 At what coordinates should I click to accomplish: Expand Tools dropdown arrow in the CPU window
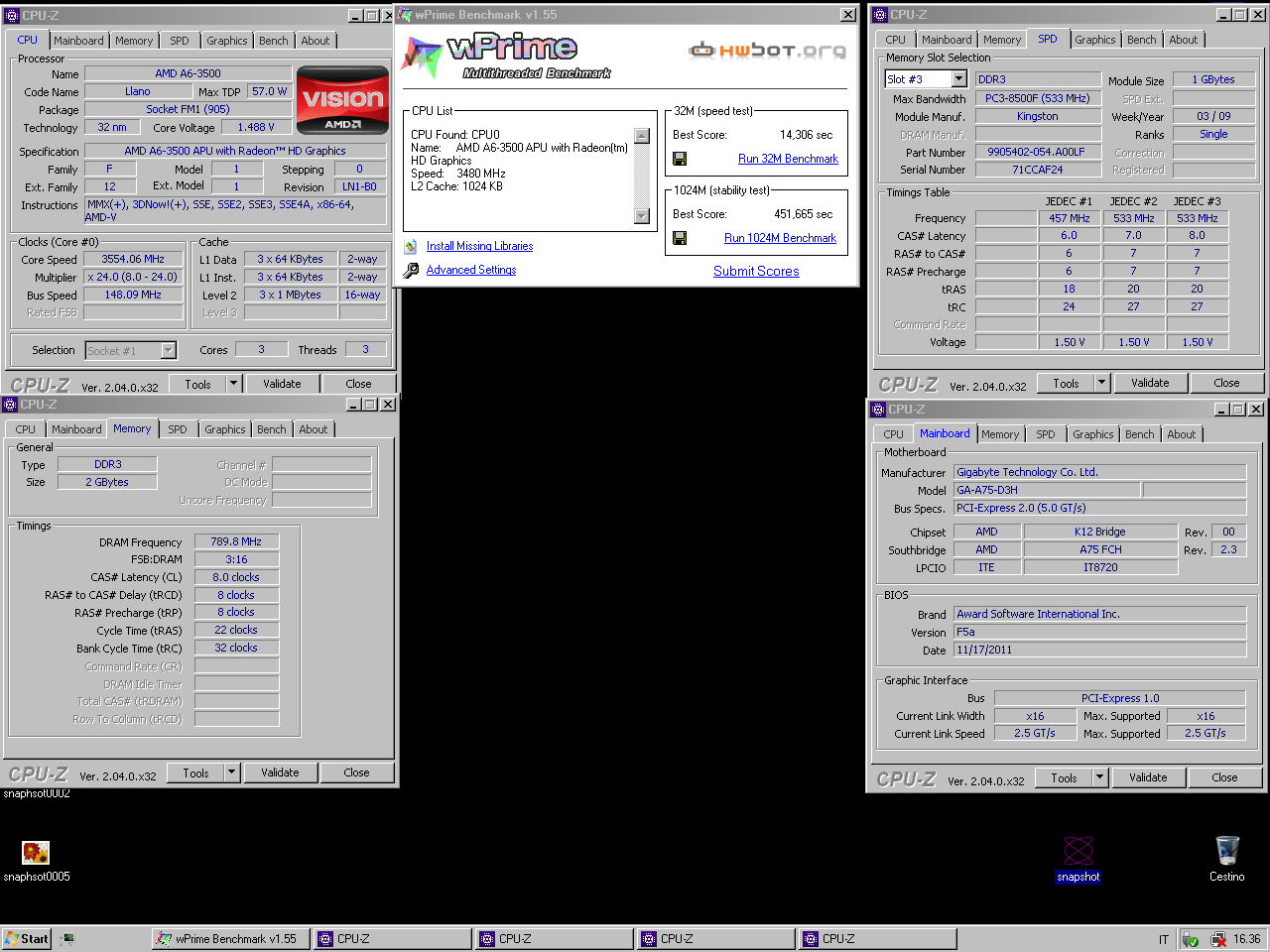(234, 384)
